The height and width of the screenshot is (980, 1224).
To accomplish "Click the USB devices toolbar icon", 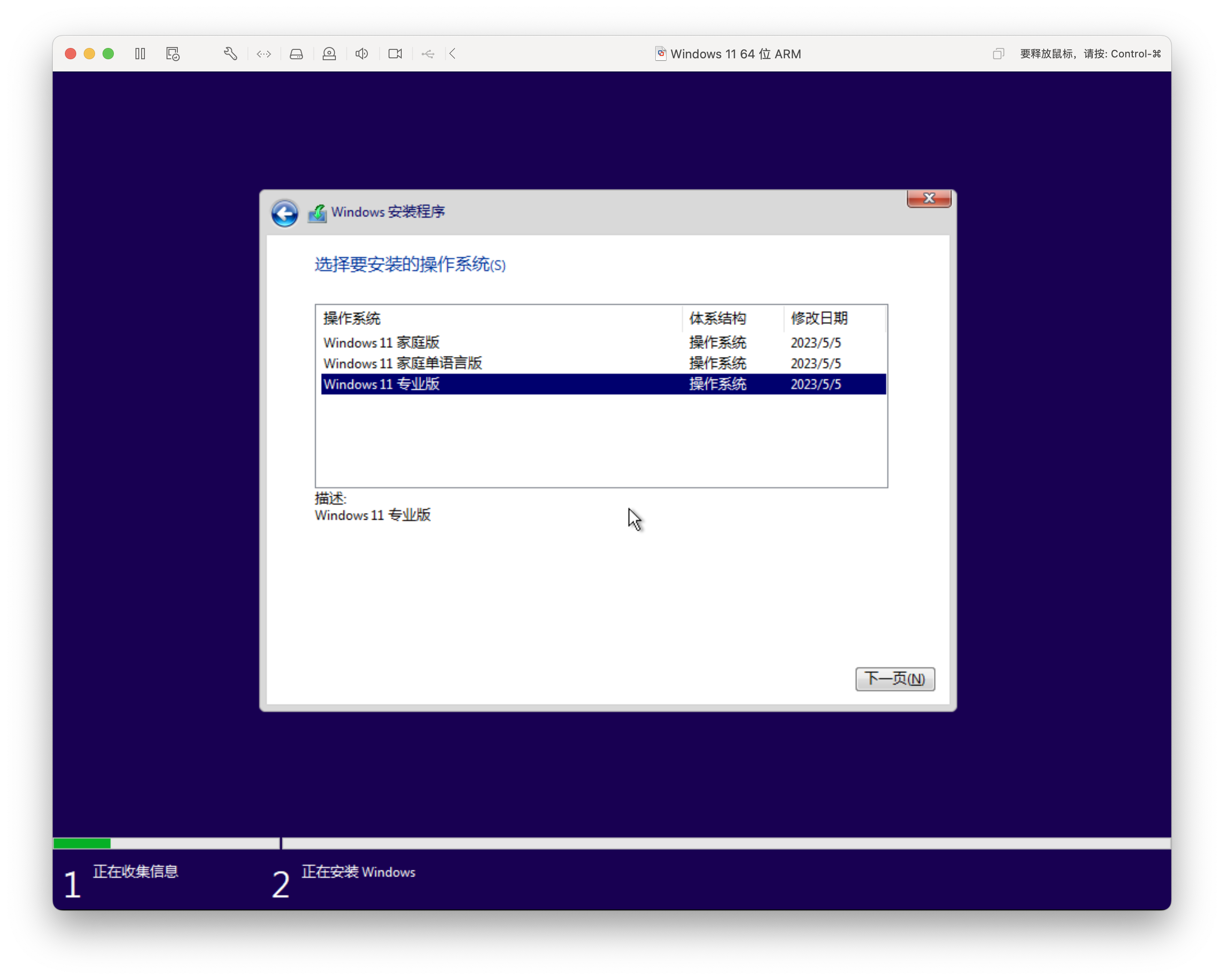I will tap(428, 54).
